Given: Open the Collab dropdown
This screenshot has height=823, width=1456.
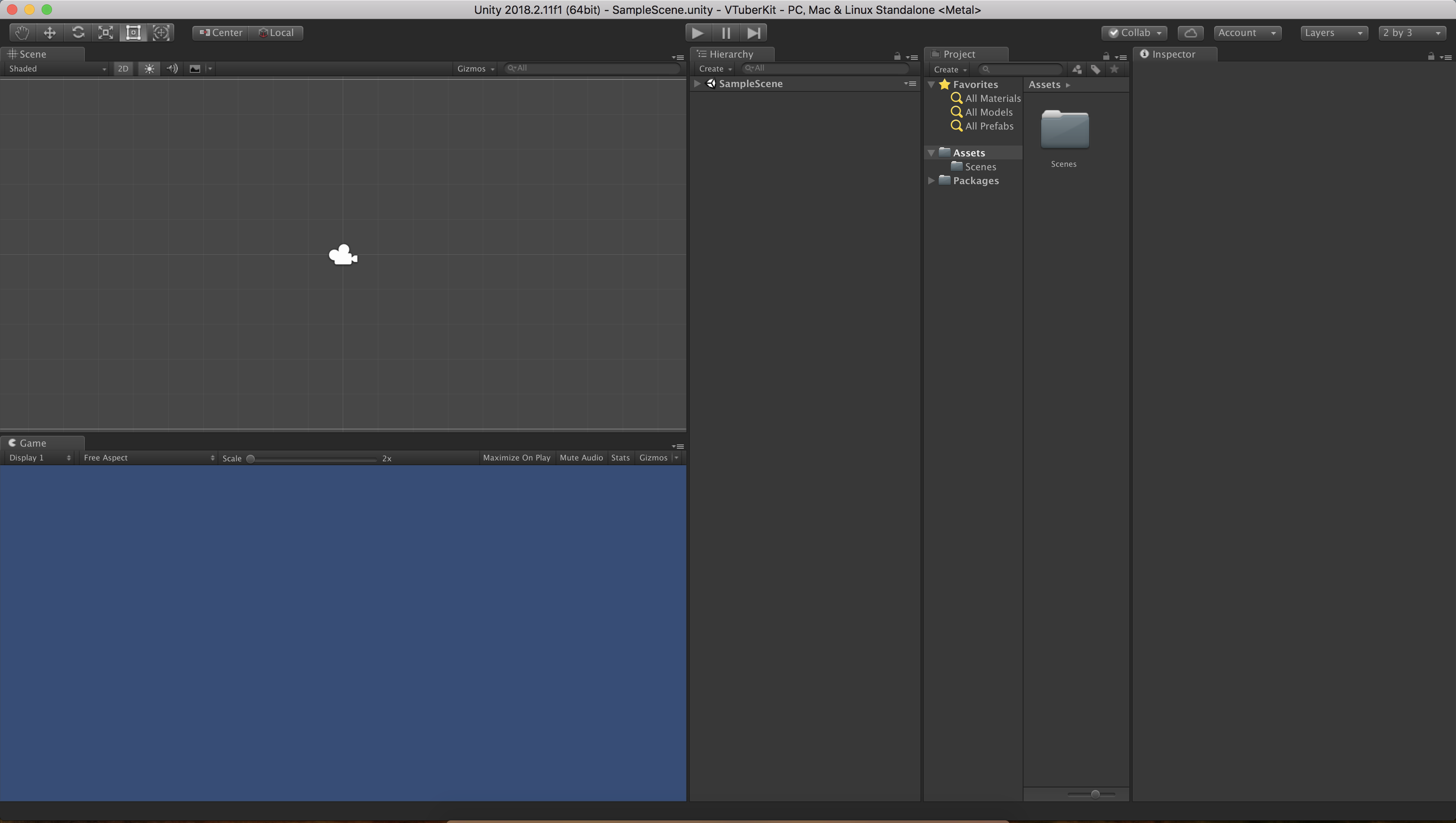Looking at the screenshot, I should (x=1134, y=33).
